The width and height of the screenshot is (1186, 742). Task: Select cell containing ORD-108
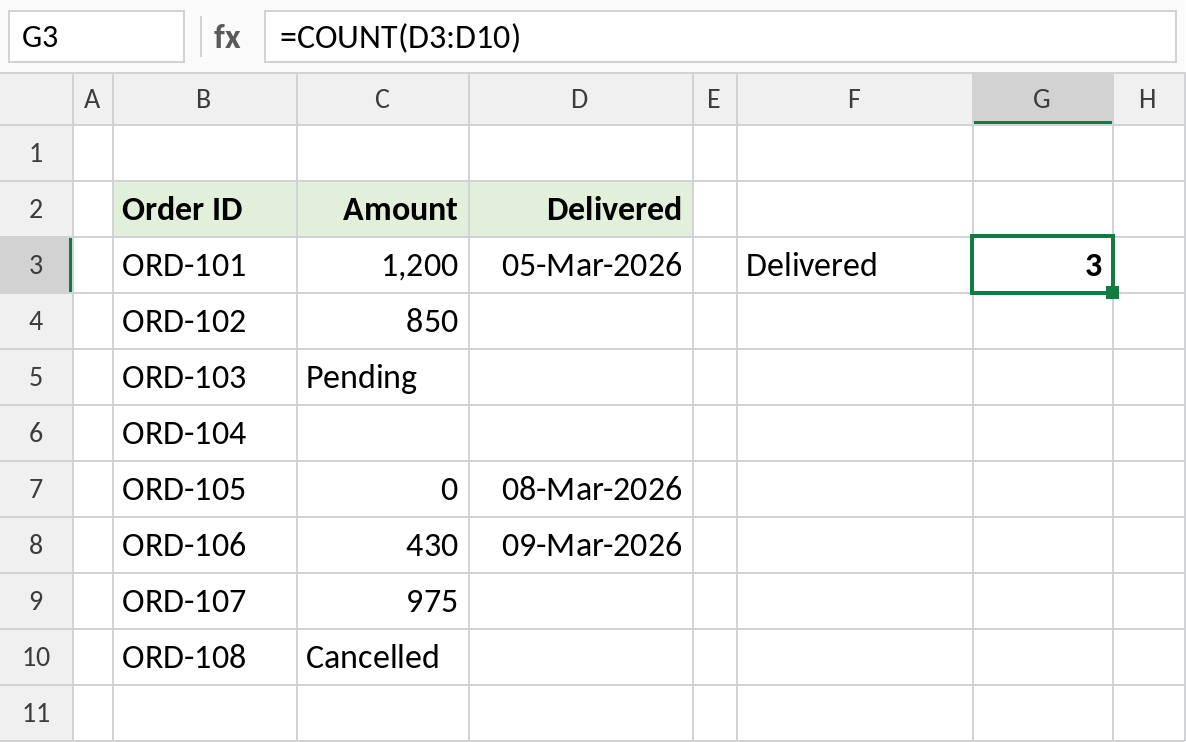pos(205,657)
